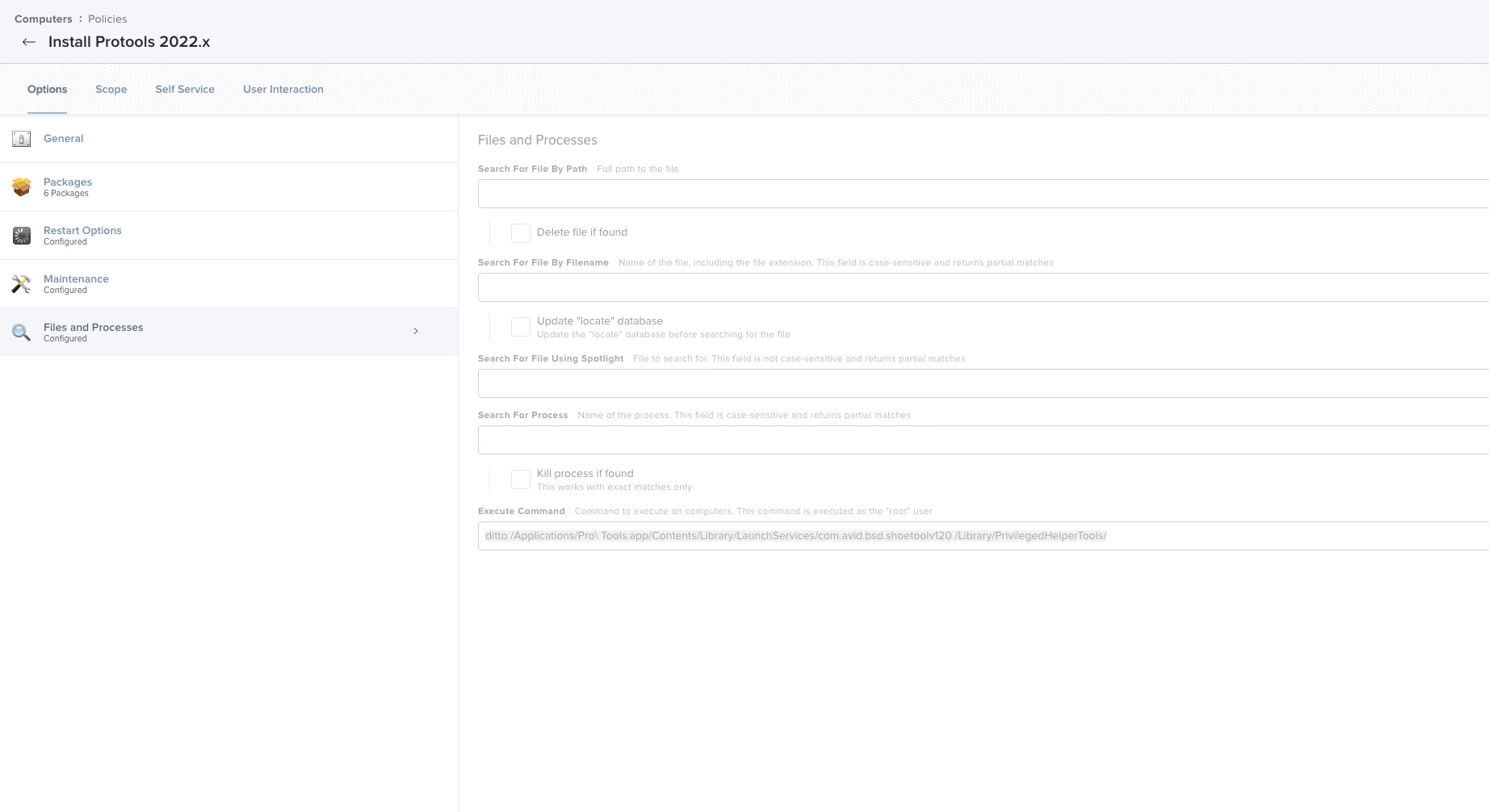The width and height of the screenshot is (1489, 812).
Task: Open the Computers breadcrumb link
Action: click(44, 19)
